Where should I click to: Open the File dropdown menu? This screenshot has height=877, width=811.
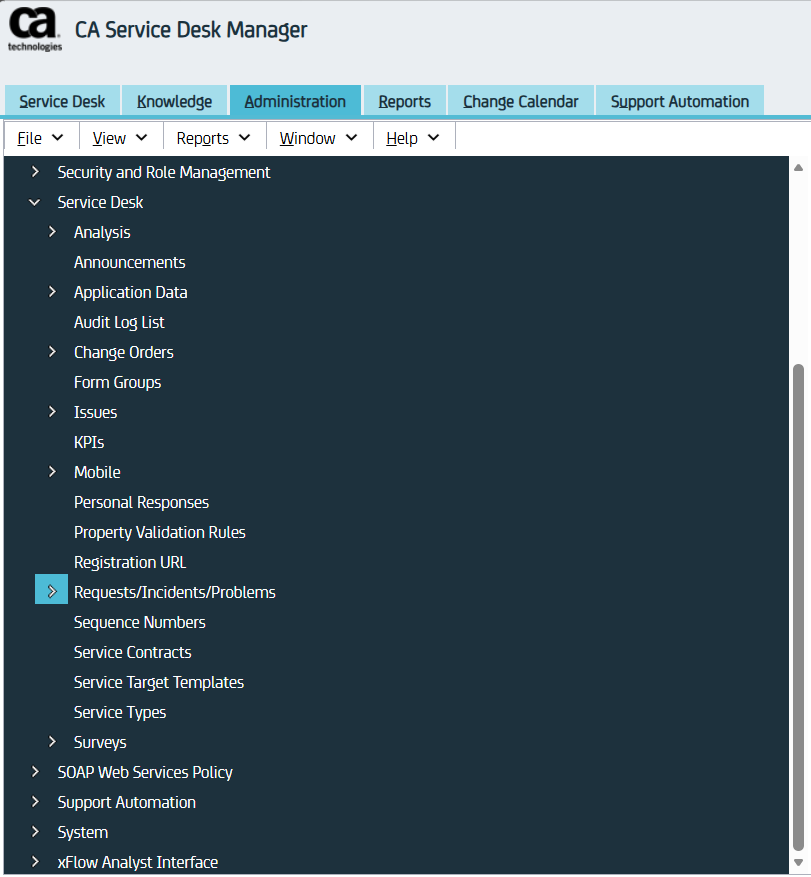point(40,138)
